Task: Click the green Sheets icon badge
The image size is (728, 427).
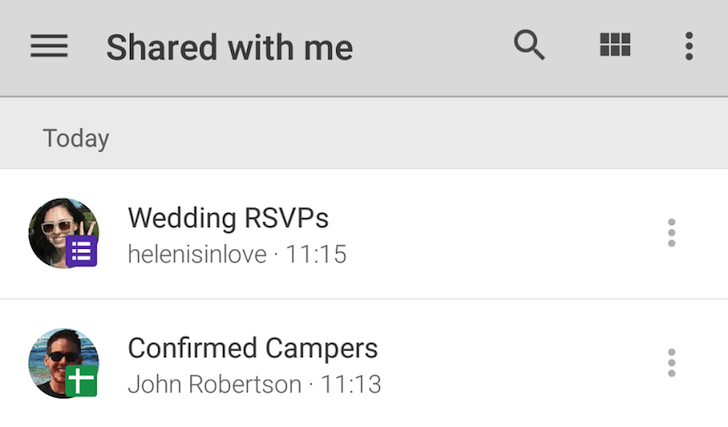Action: coord(82,381)
